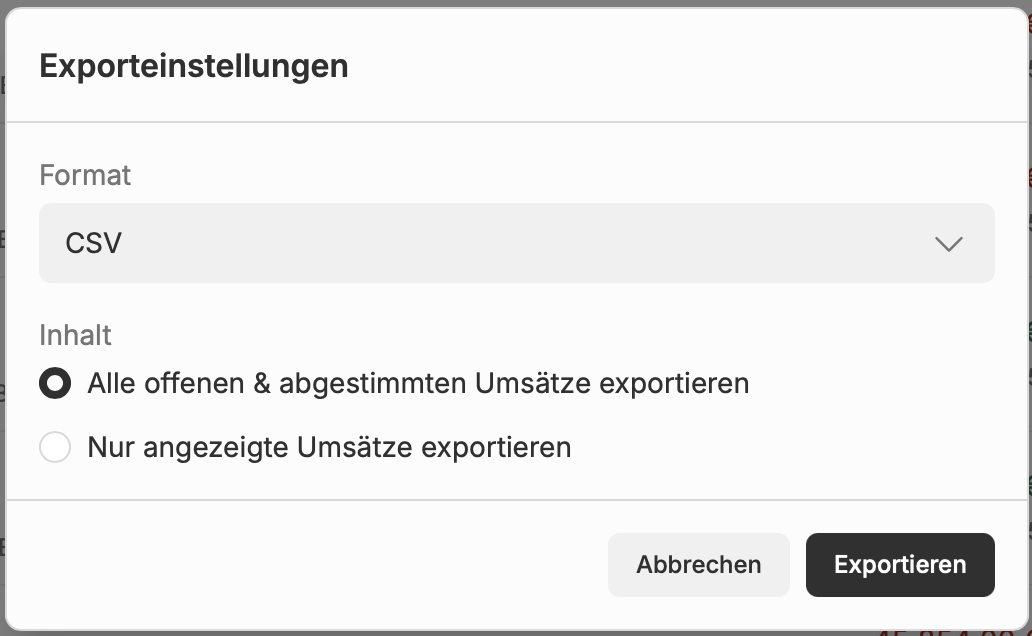The width and height of the screenshot is (1032, 636).
Task: Expand the export format combo box
Action: click(x=516, y=243)
